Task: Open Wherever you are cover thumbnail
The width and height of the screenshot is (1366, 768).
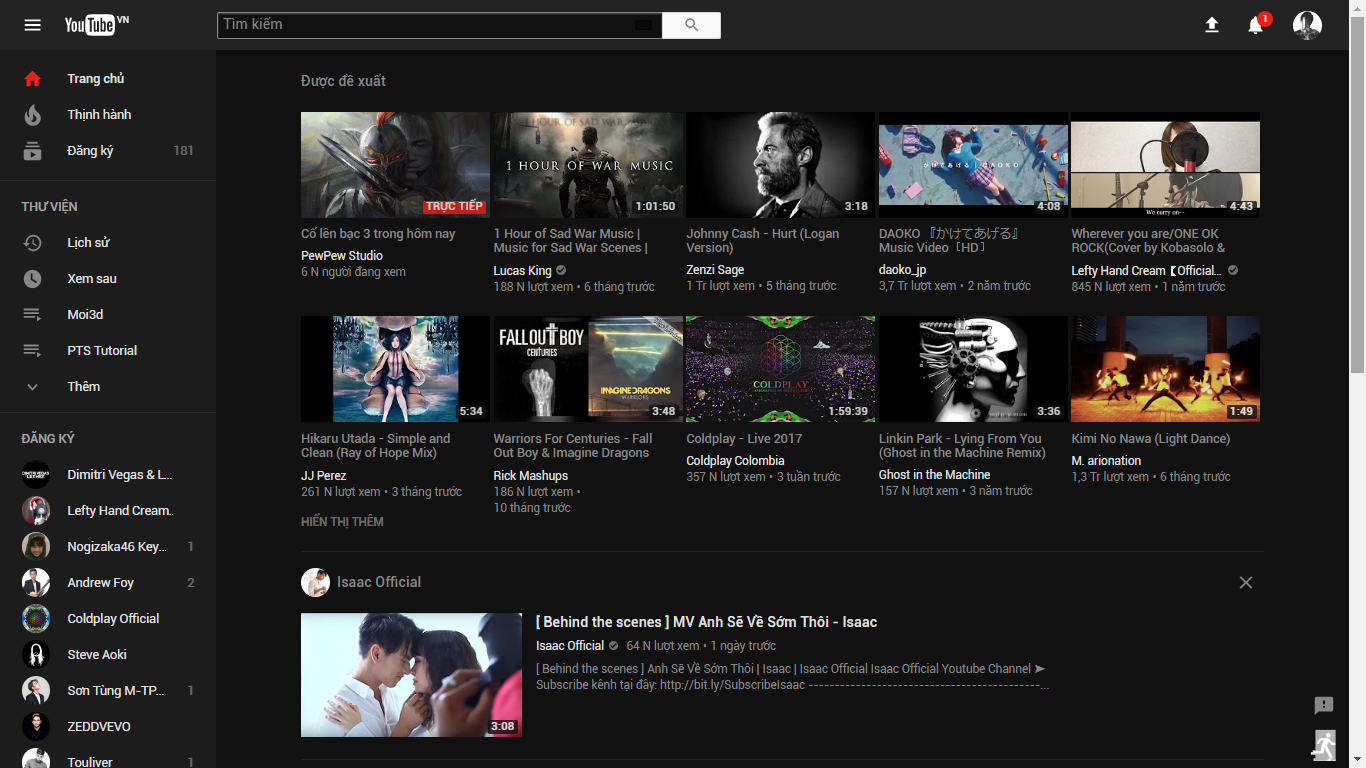Action: click(x=1165, y=165)
